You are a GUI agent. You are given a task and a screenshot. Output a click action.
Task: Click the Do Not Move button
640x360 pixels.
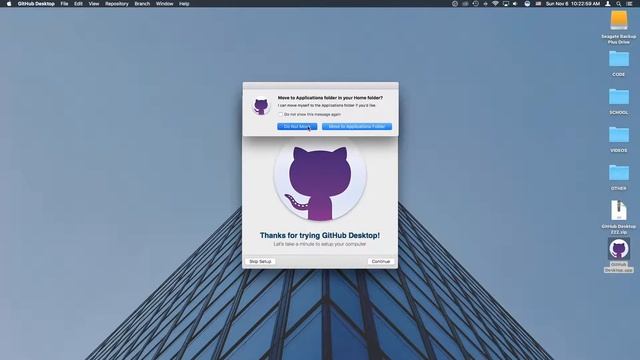[x=297, y=127]
